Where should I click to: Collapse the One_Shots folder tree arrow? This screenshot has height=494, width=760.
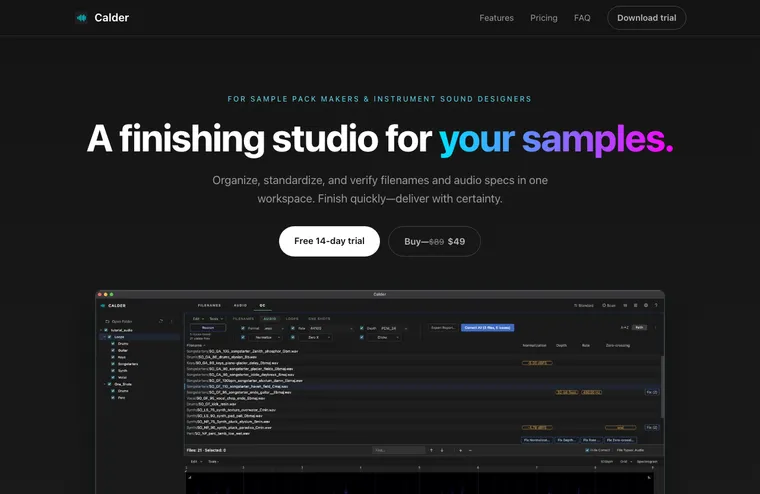click(104, 384)
